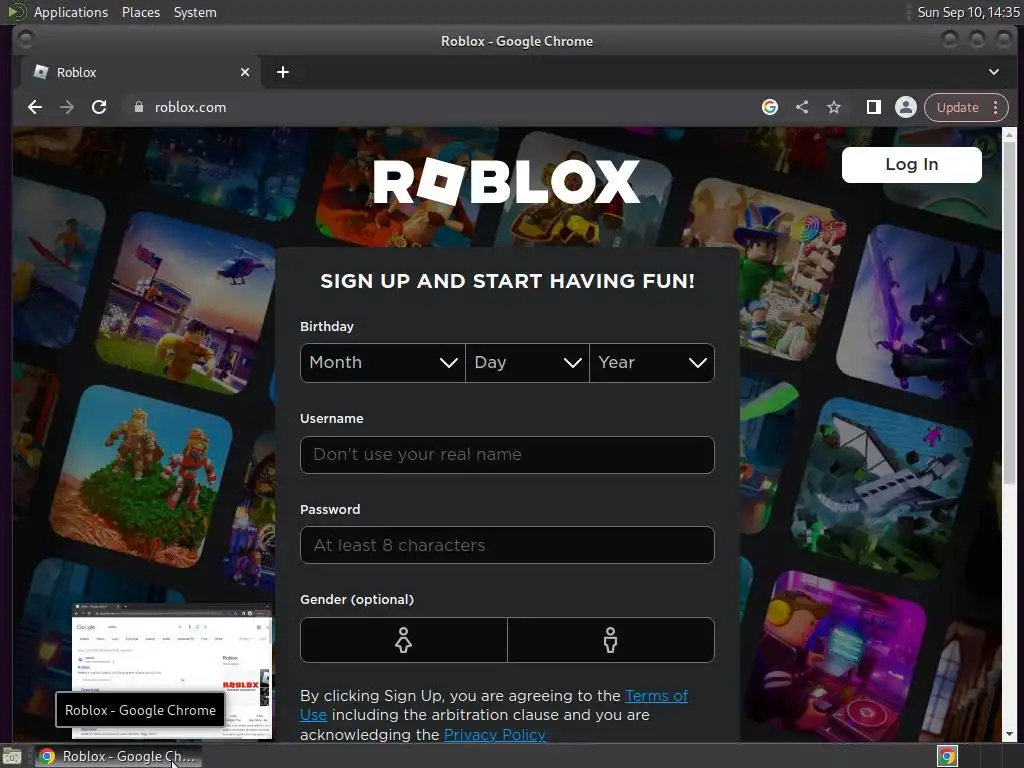Click the SIGN UP AND START HAVING FUN heading
Image resolution: width=1024 pixels, height=768 pixels.
point(507,281)
